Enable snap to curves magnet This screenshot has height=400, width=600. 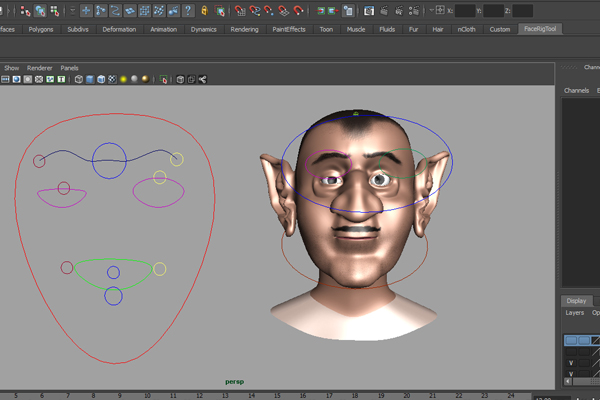pos(254,11)
